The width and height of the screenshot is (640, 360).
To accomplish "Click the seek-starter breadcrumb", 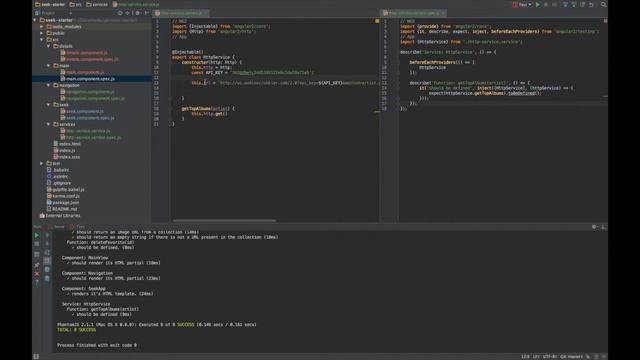I will (50, 4).
